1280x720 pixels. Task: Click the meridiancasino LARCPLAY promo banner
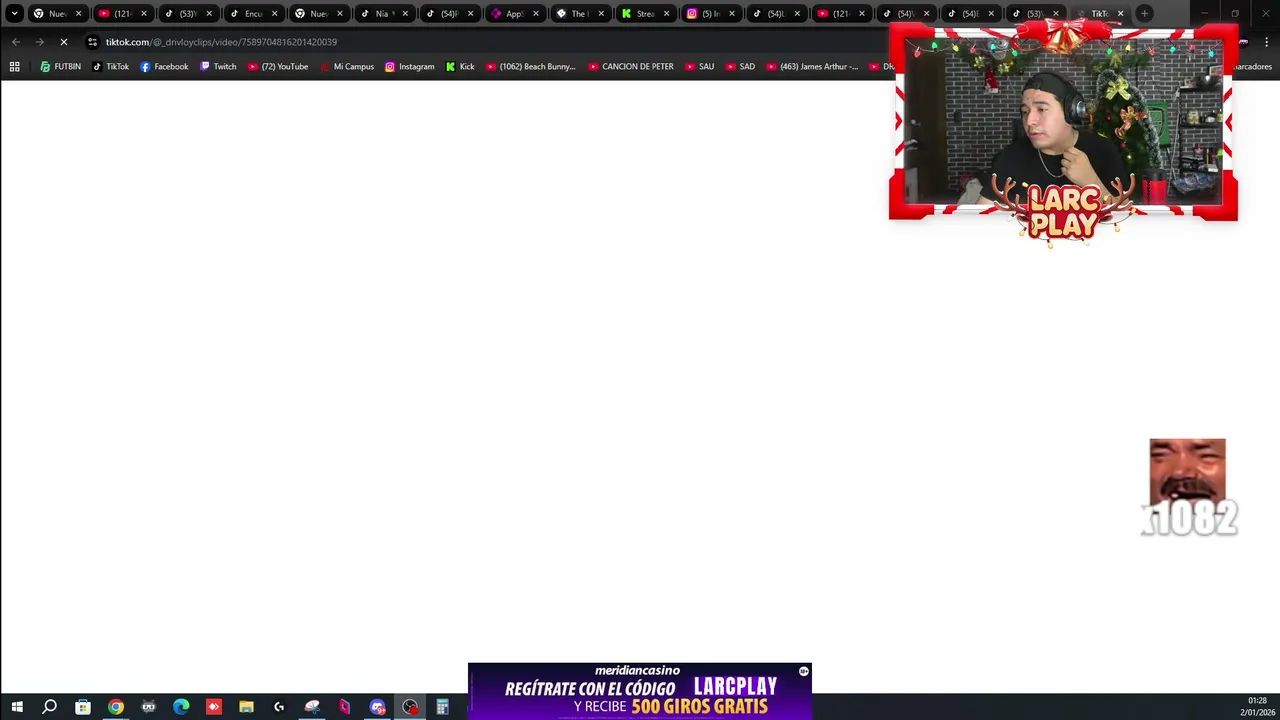point(640,691)
